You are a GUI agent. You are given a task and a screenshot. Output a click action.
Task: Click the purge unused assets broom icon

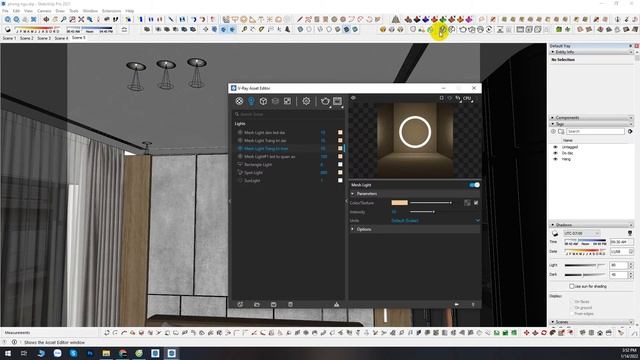coord(336,304)
